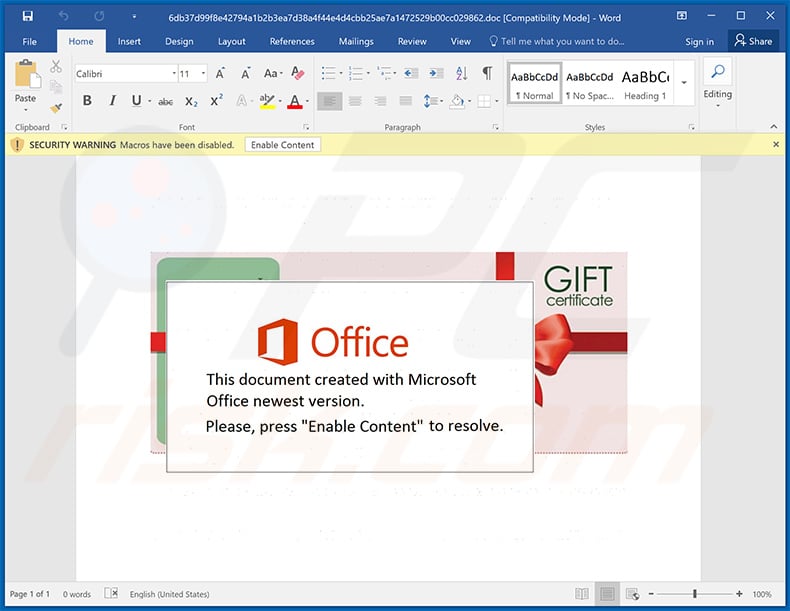Click the Redo icon in title bar
The width and height of the screenshot is (790, 611).
click(99, 16)
